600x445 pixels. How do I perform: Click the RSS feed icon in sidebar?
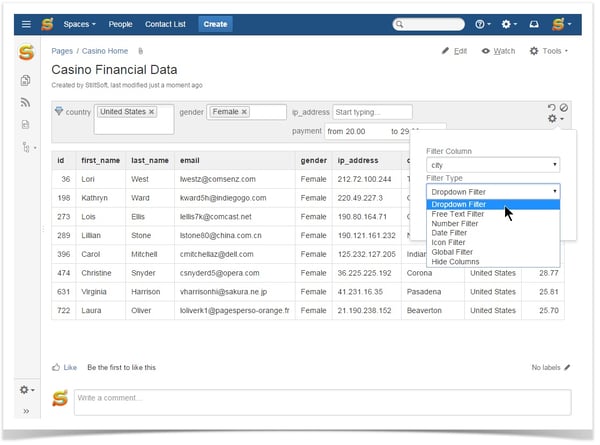(26, 102)
